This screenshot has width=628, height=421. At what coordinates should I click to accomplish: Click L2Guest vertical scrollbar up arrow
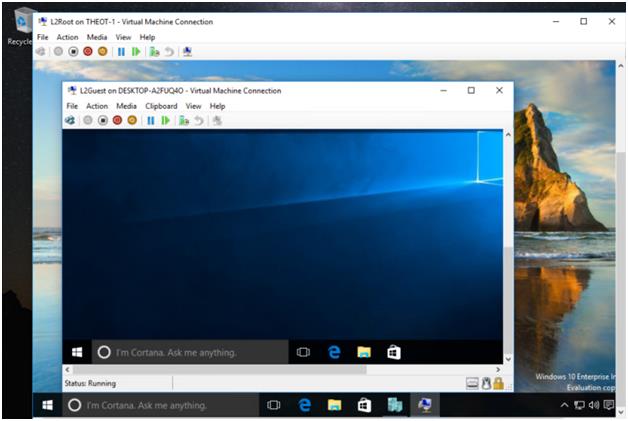(508, 135)
